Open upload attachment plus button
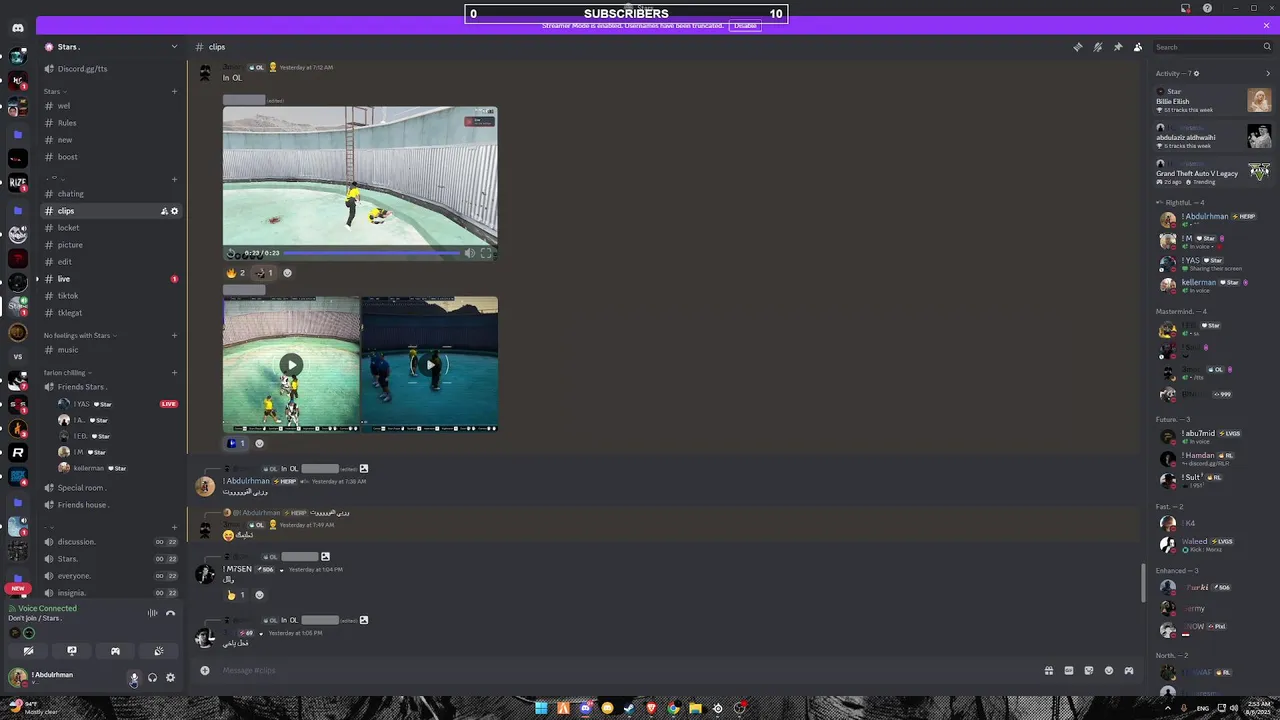The height and width of the screenshot is (720, 1280). 205,670
